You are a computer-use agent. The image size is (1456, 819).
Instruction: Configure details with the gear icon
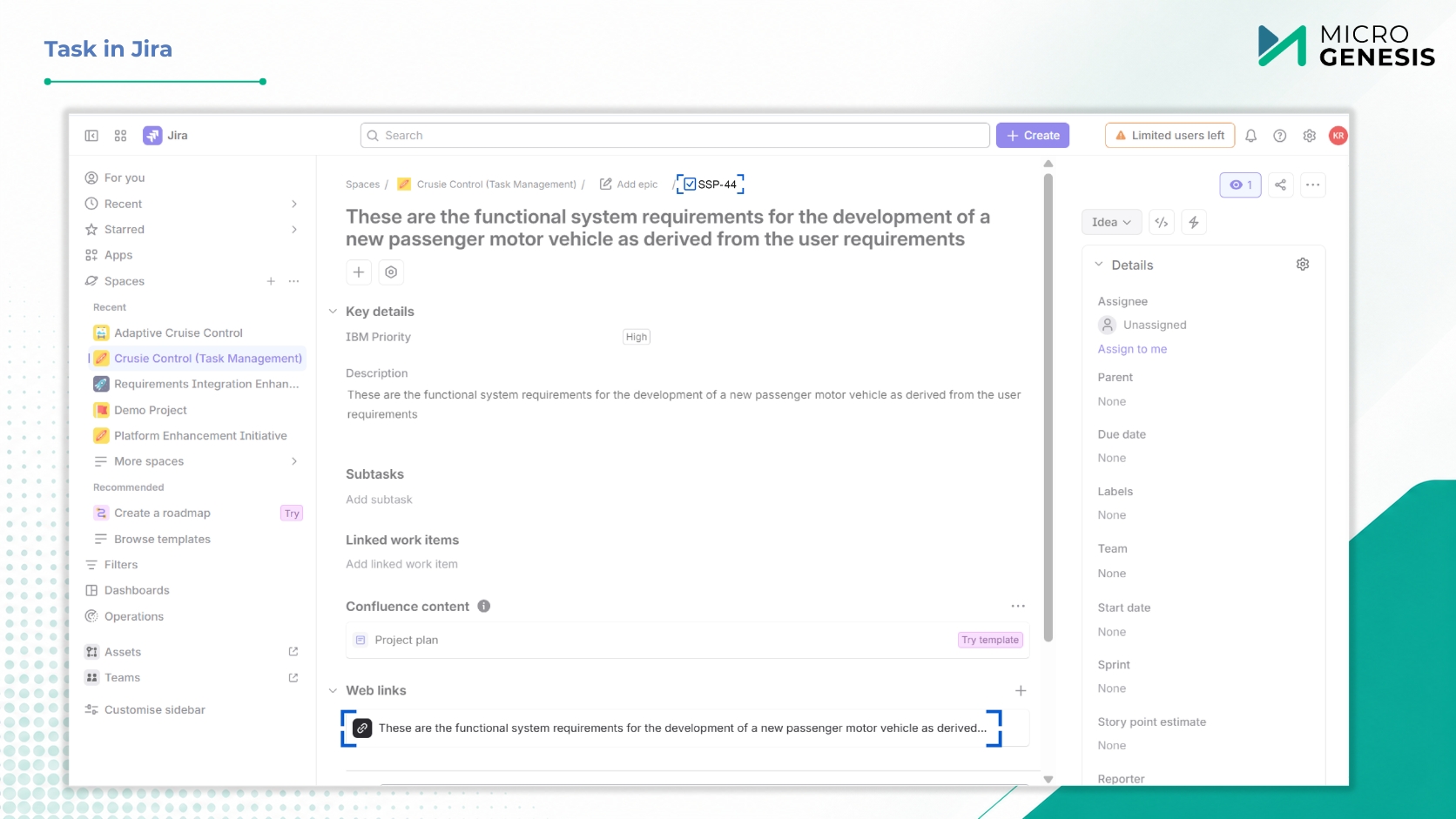(x=1303, y=265)
